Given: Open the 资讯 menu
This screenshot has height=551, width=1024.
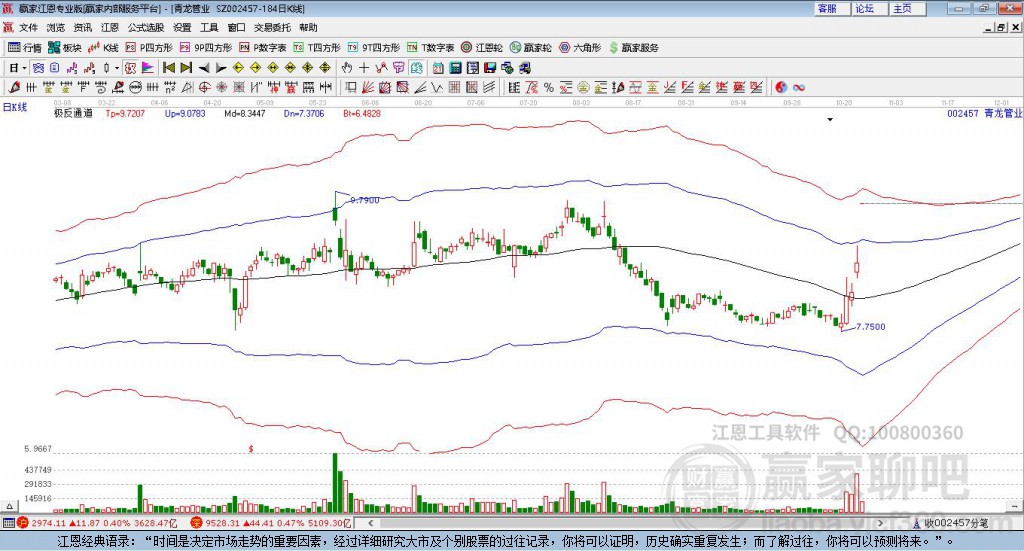Looking at the screenshot, I should [83, 27].
